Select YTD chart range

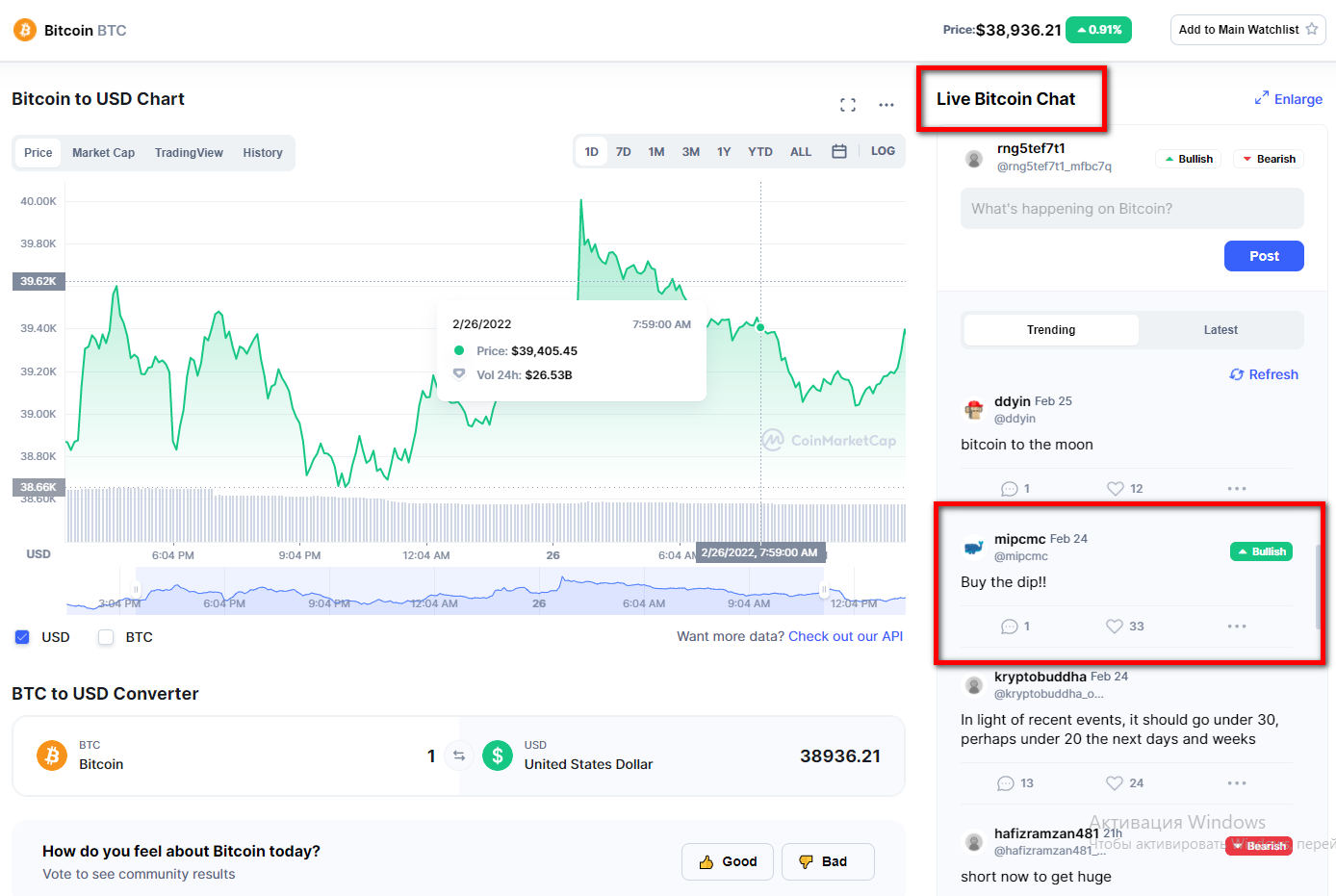click(760, 151)
